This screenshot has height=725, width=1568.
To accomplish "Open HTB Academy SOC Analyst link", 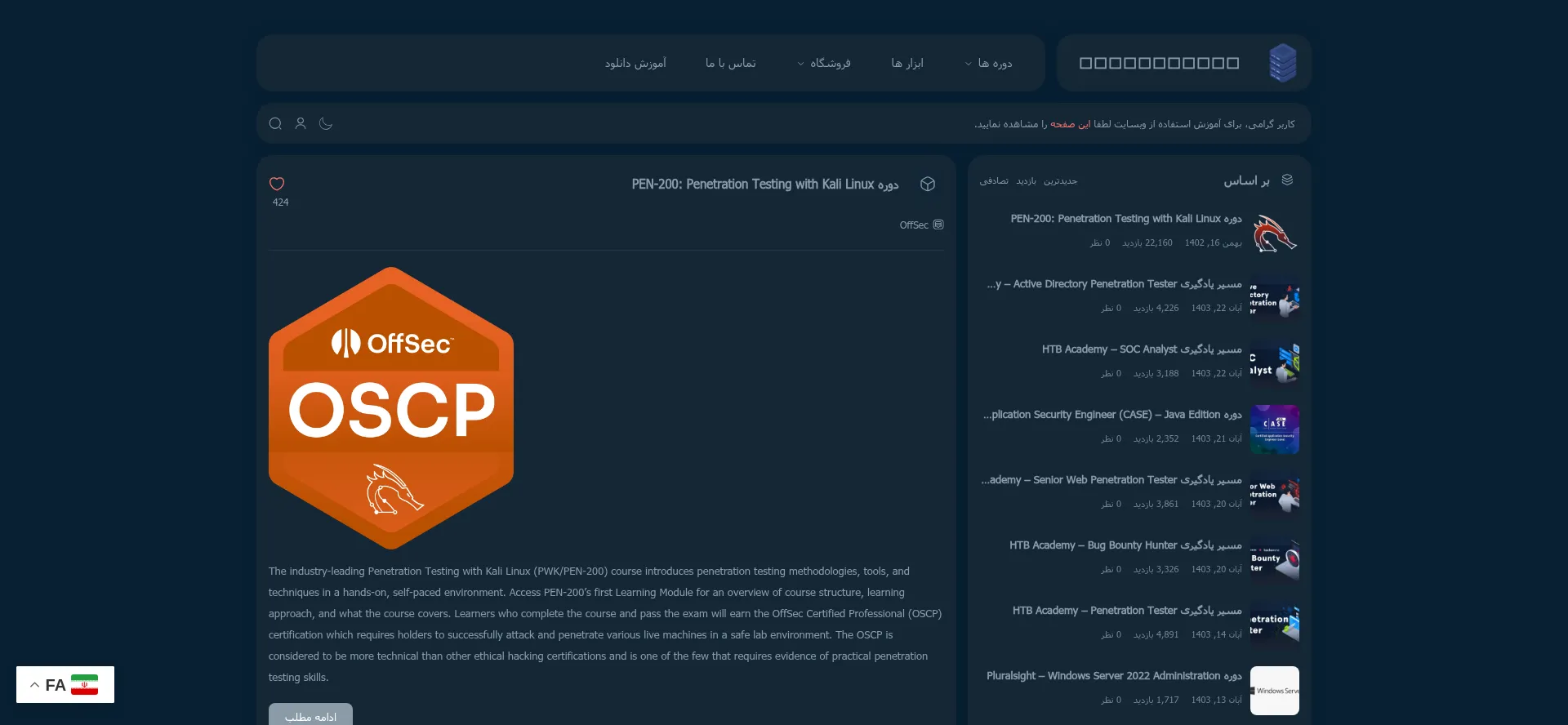I will pyautogui.click(x=1142, y=349).
